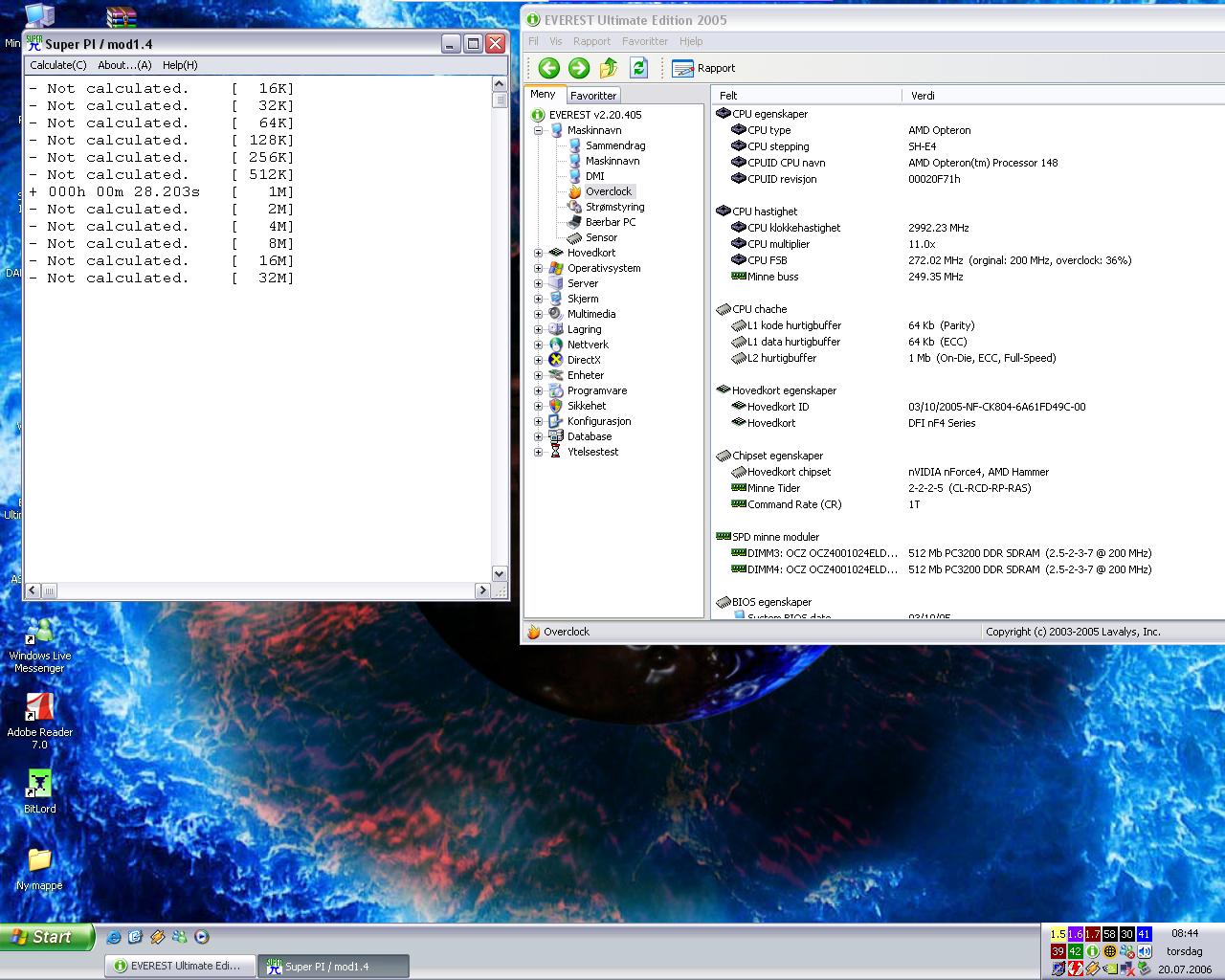Screen dimensions: 1225x980
Task: Click the Felt column header
Action: 807,96
